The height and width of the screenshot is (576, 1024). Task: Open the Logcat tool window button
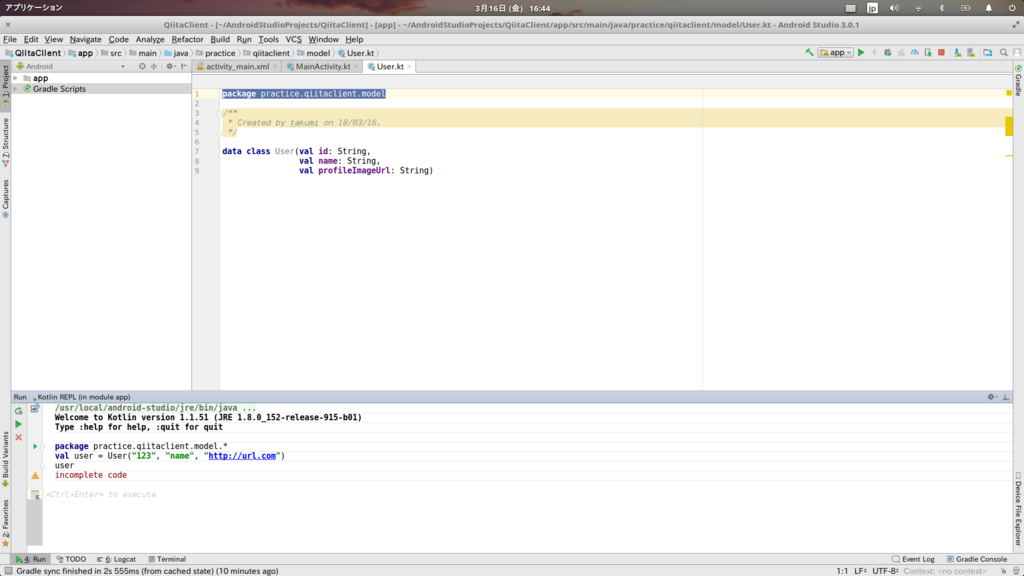(116, 559)
